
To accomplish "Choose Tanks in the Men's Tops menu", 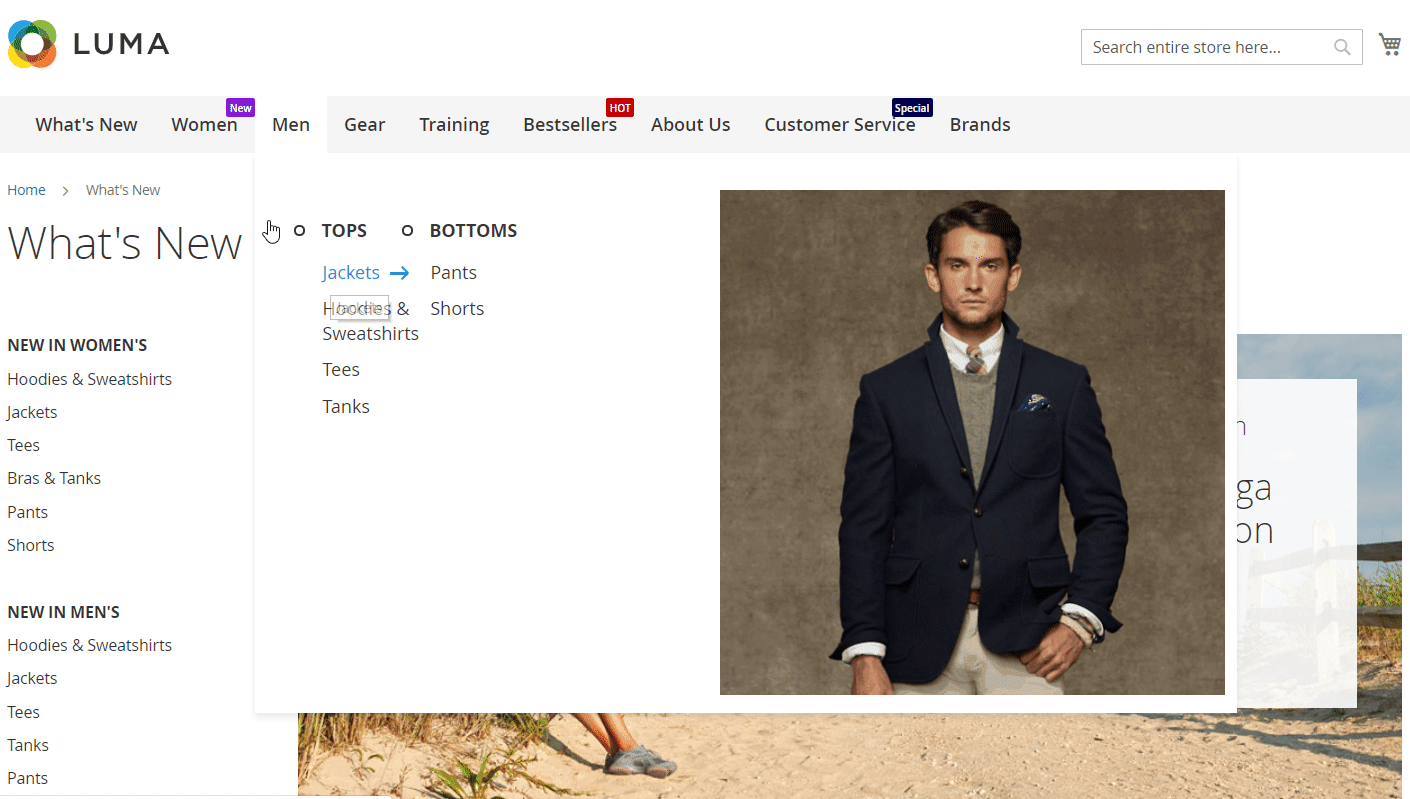I will click(346, 407).
